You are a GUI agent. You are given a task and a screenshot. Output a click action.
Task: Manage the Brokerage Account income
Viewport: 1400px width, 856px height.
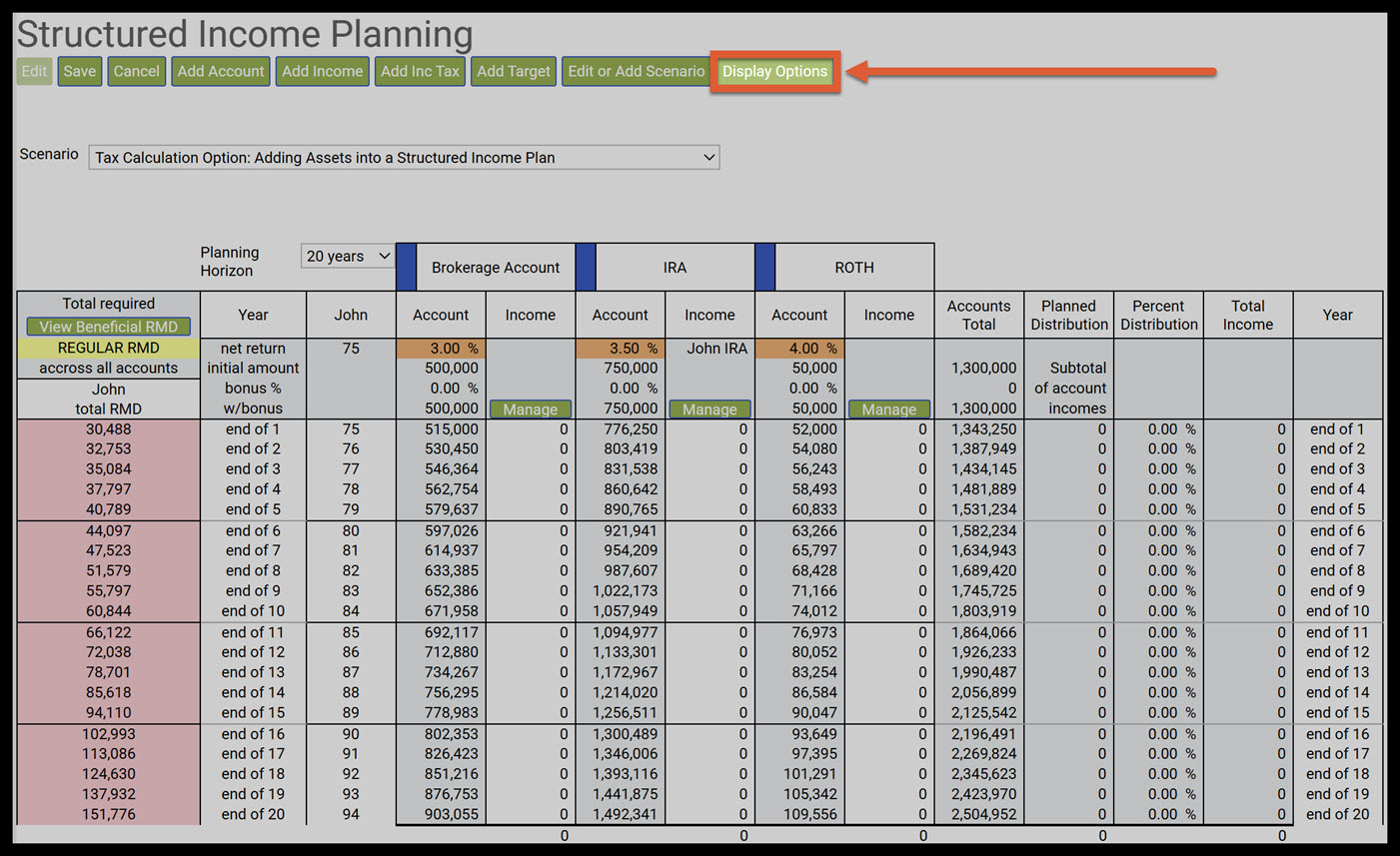click(531, 410)
